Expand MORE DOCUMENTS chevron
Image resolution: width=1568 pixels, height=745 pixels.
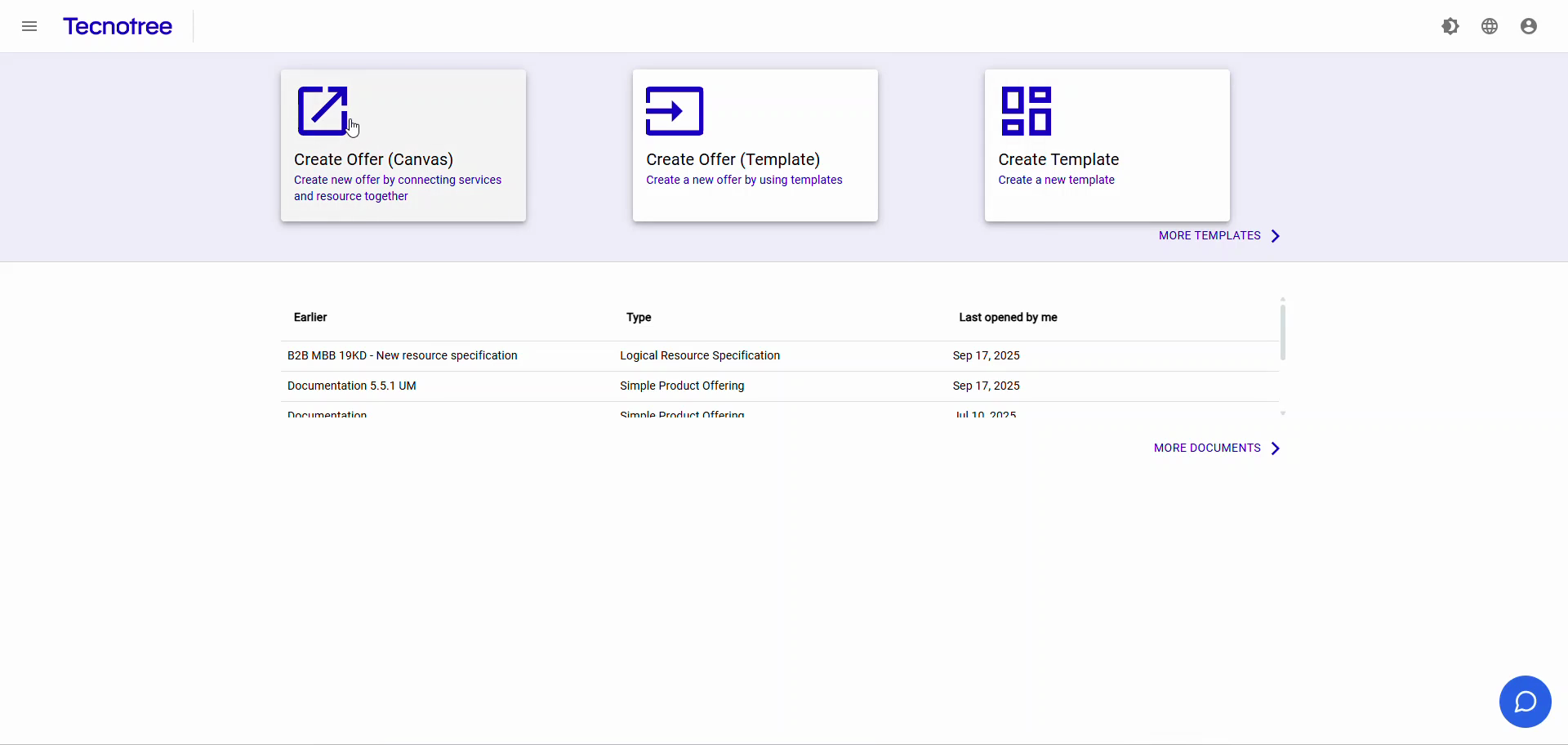pos(1275,448)
